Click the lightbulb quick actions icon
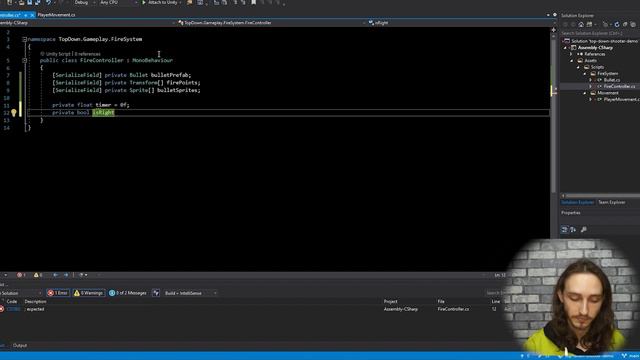The width and height of the screenshot is (640, 360). click(13, 113)
